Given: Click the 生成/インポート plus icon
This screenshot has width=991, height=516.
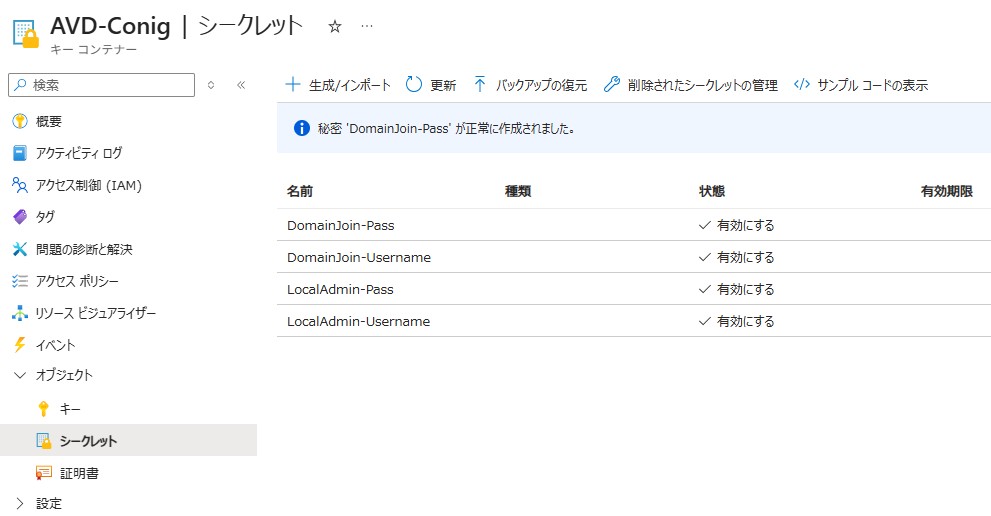Looking at the screenshot, I should point(293,85).
